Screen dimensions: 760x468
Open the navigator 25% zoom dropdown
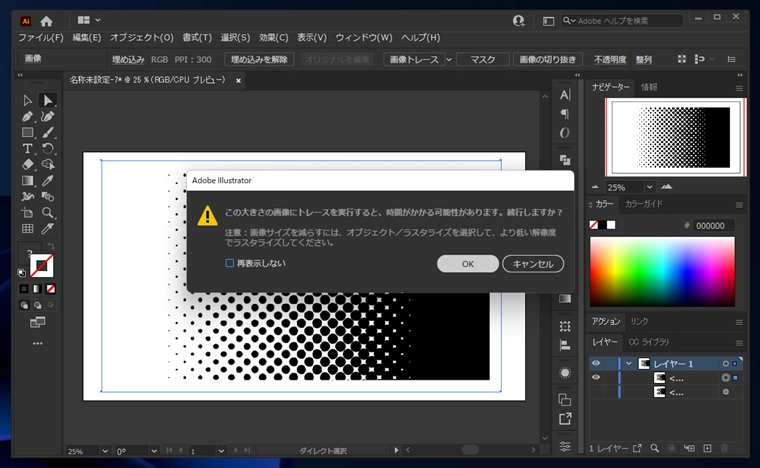[x=649, y=187]
